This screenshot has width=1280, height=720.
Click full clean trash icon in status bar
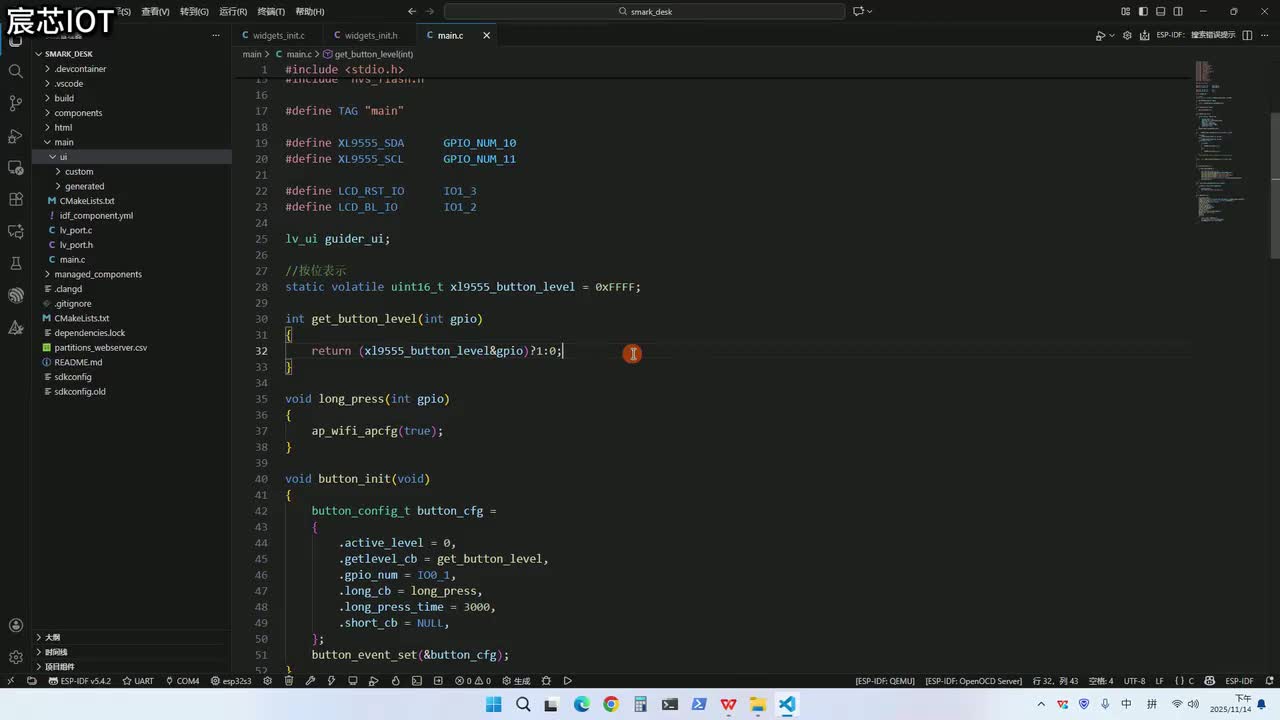[x=289, y=681]
